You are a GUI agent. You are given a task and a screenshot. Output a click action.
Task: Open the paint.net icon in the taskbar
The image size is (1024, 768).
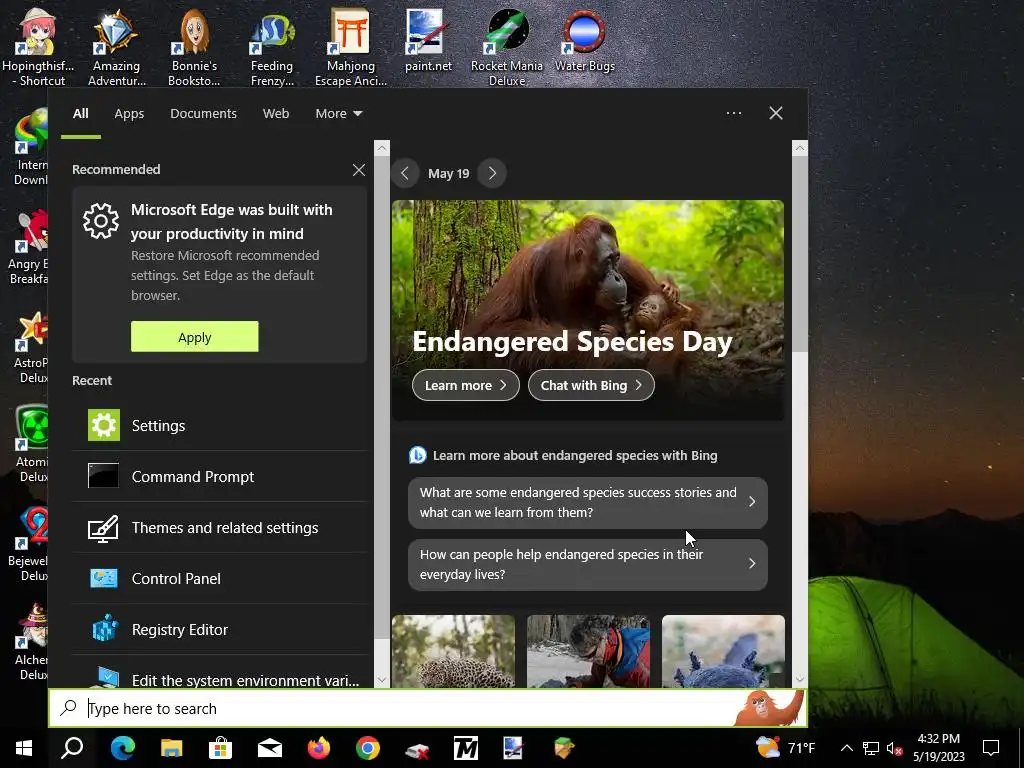(513, 748)
